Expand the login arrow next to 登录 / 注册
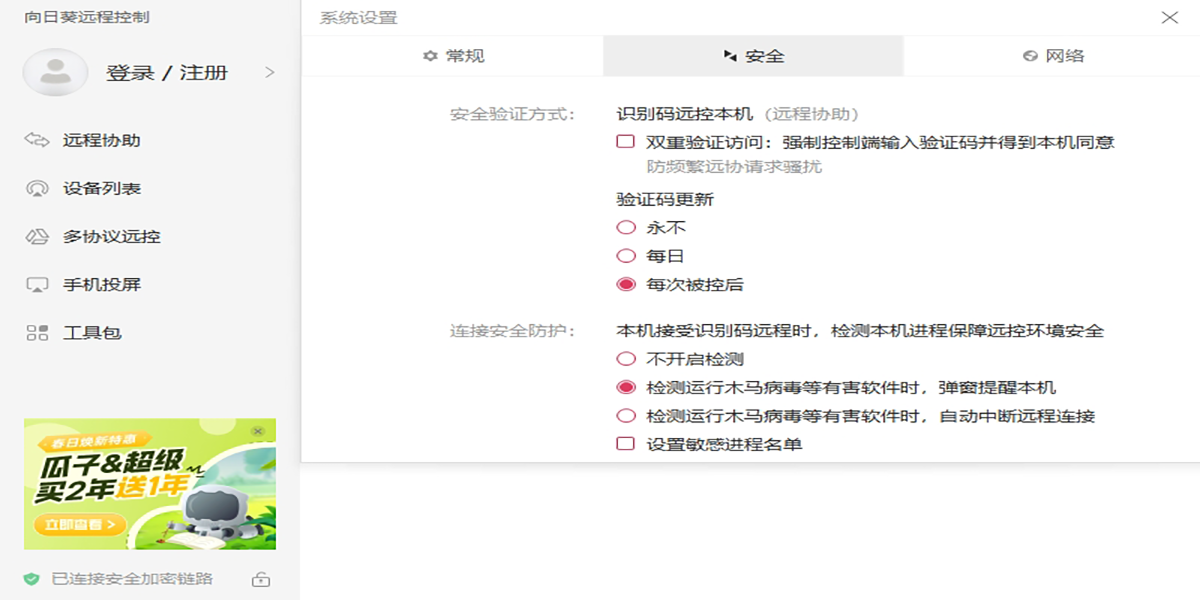The height and width of the screenshot is (600, 1200). click(269, 72)
